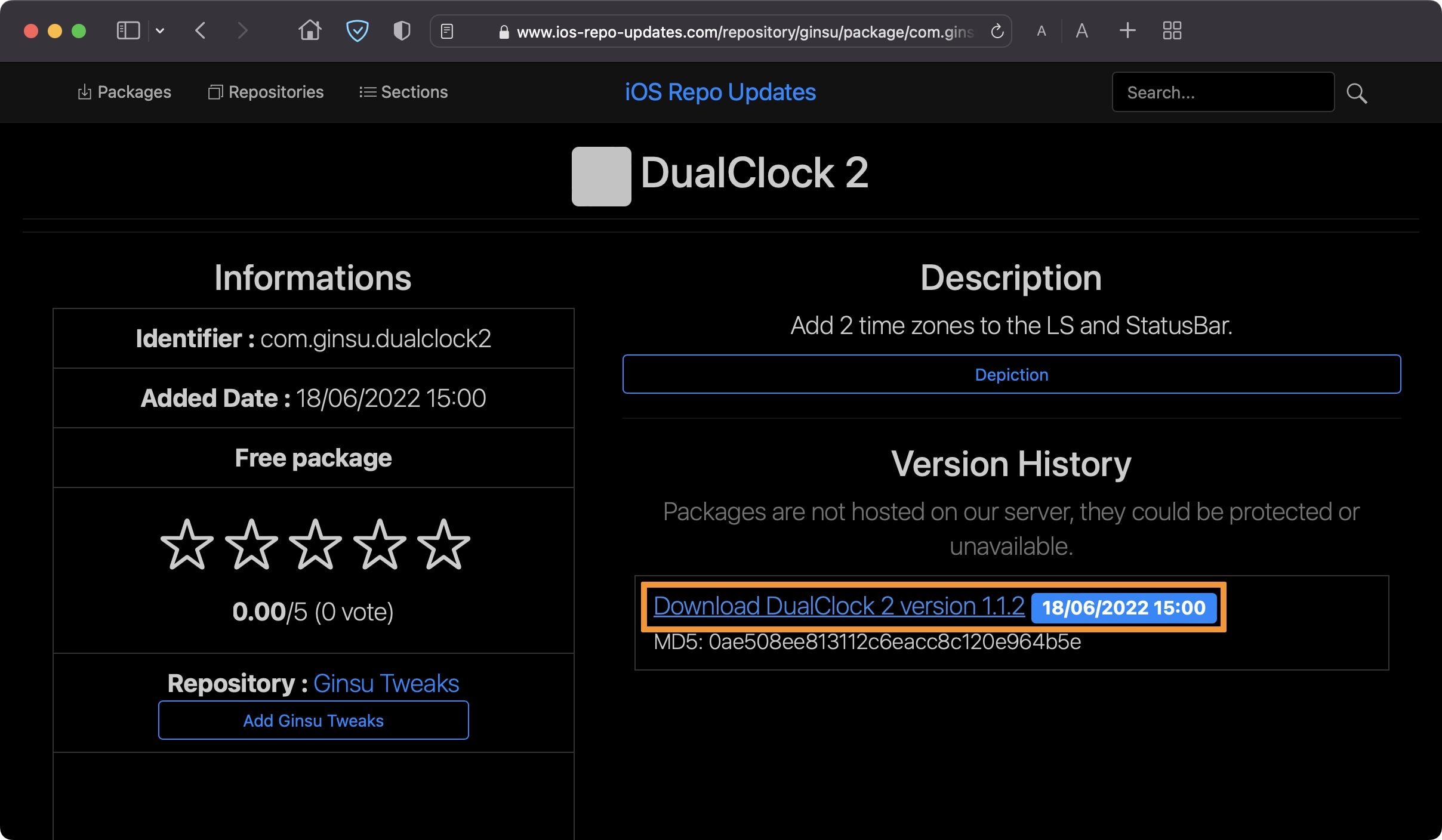Rate two stars

251,543
